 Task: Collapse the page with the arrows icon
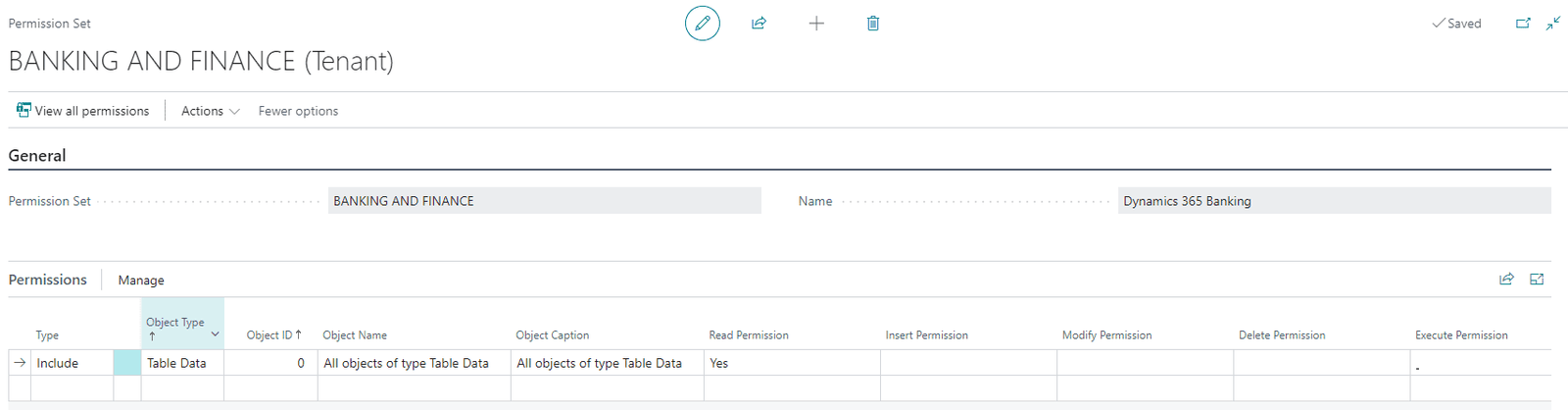tap(1553, 24)
